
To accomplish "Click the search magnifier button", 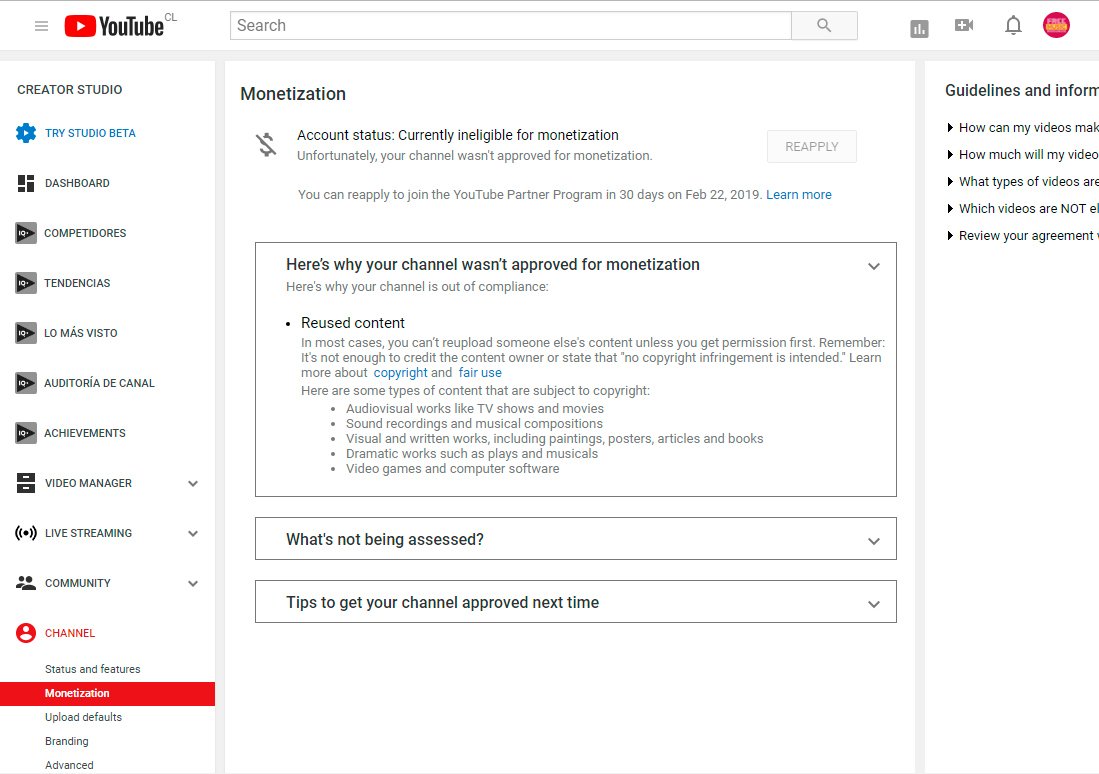I will (824, 26).
